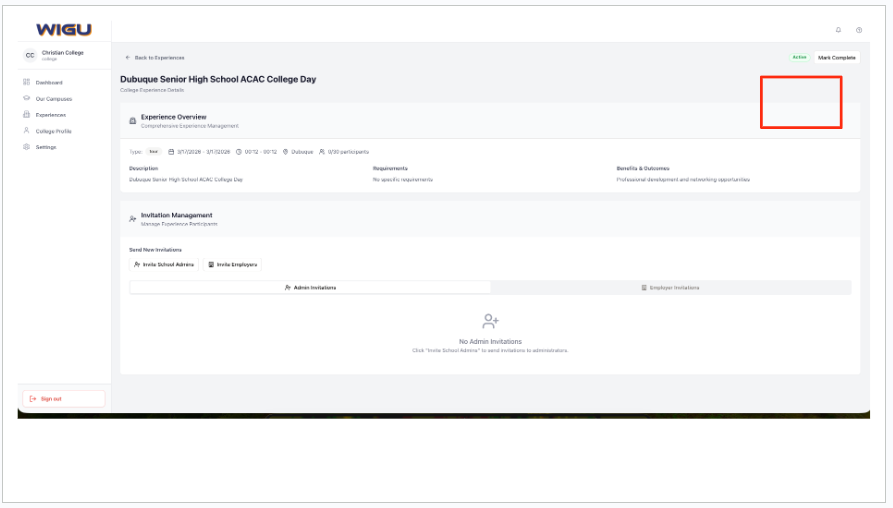Click the WIGU logo
Viewport: 893px width, 508px height.
pyautogui.click(x=63, y=30)
